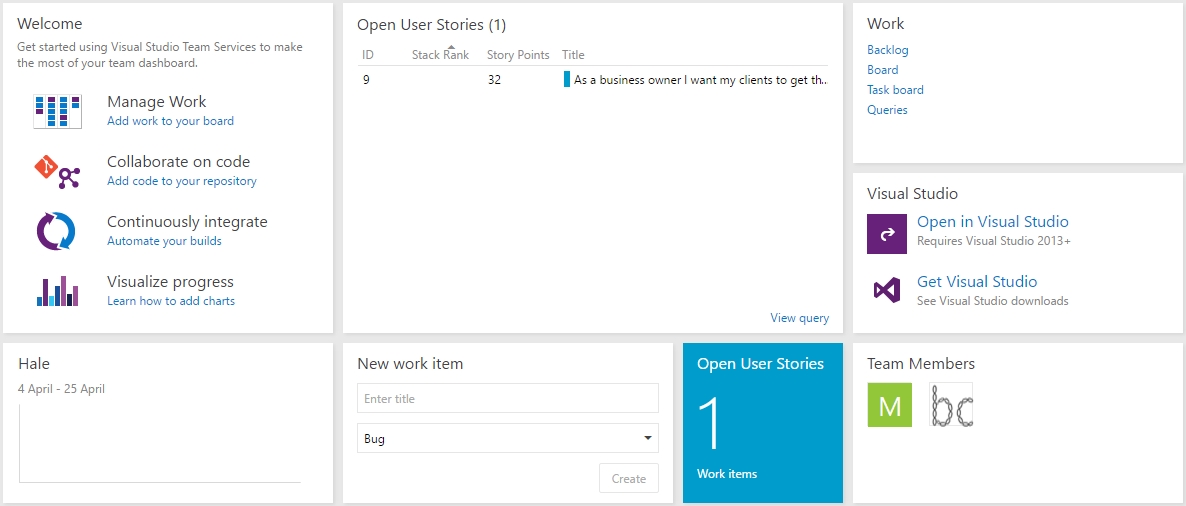The width and height of the screenshot is (1186, 506).
Task: Click the Team Members widget heading
Action: click(x=921, y=364)
